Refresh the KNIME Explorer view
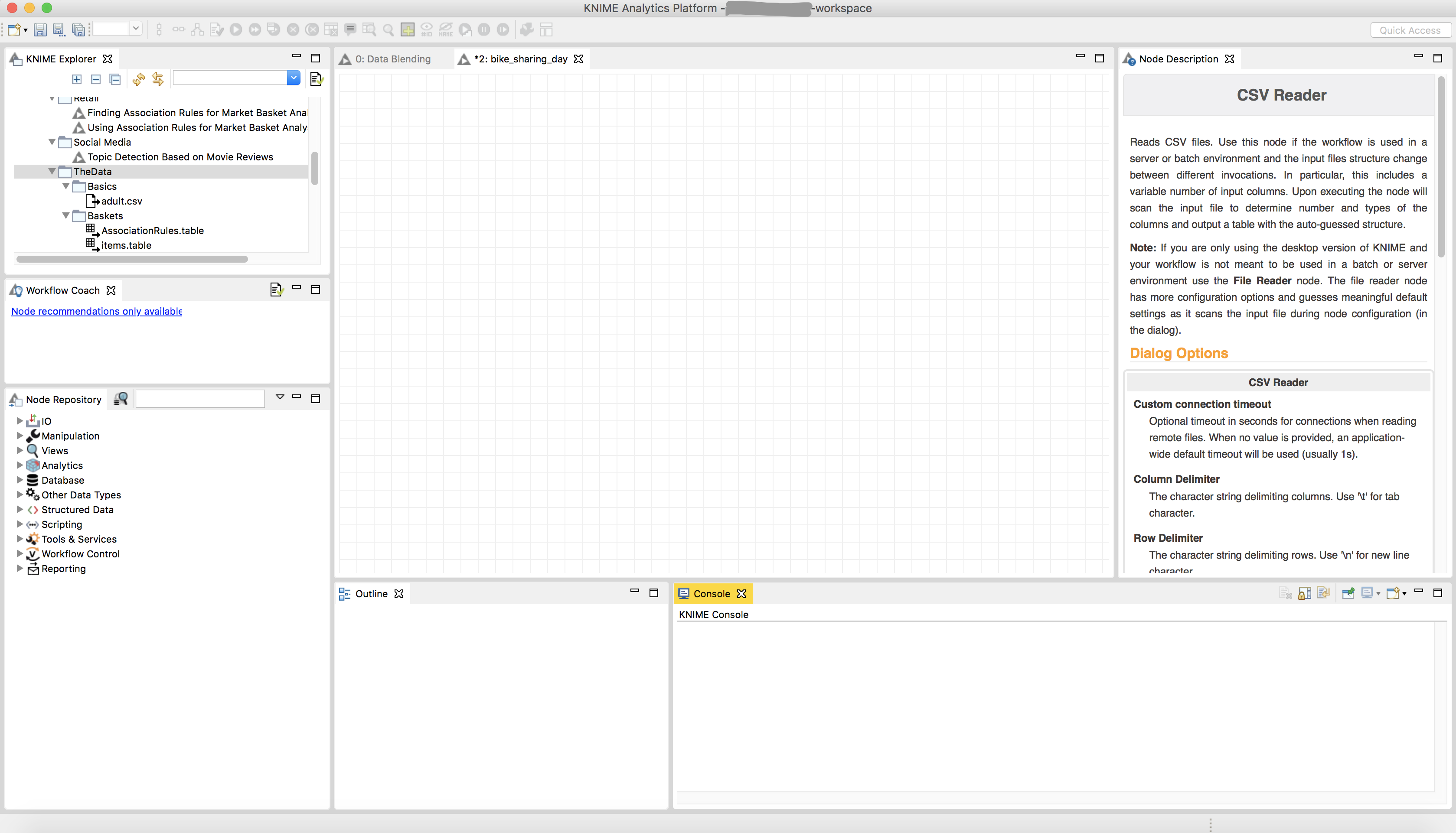This screenshot has width=1456, height=833. click(138, 79)
